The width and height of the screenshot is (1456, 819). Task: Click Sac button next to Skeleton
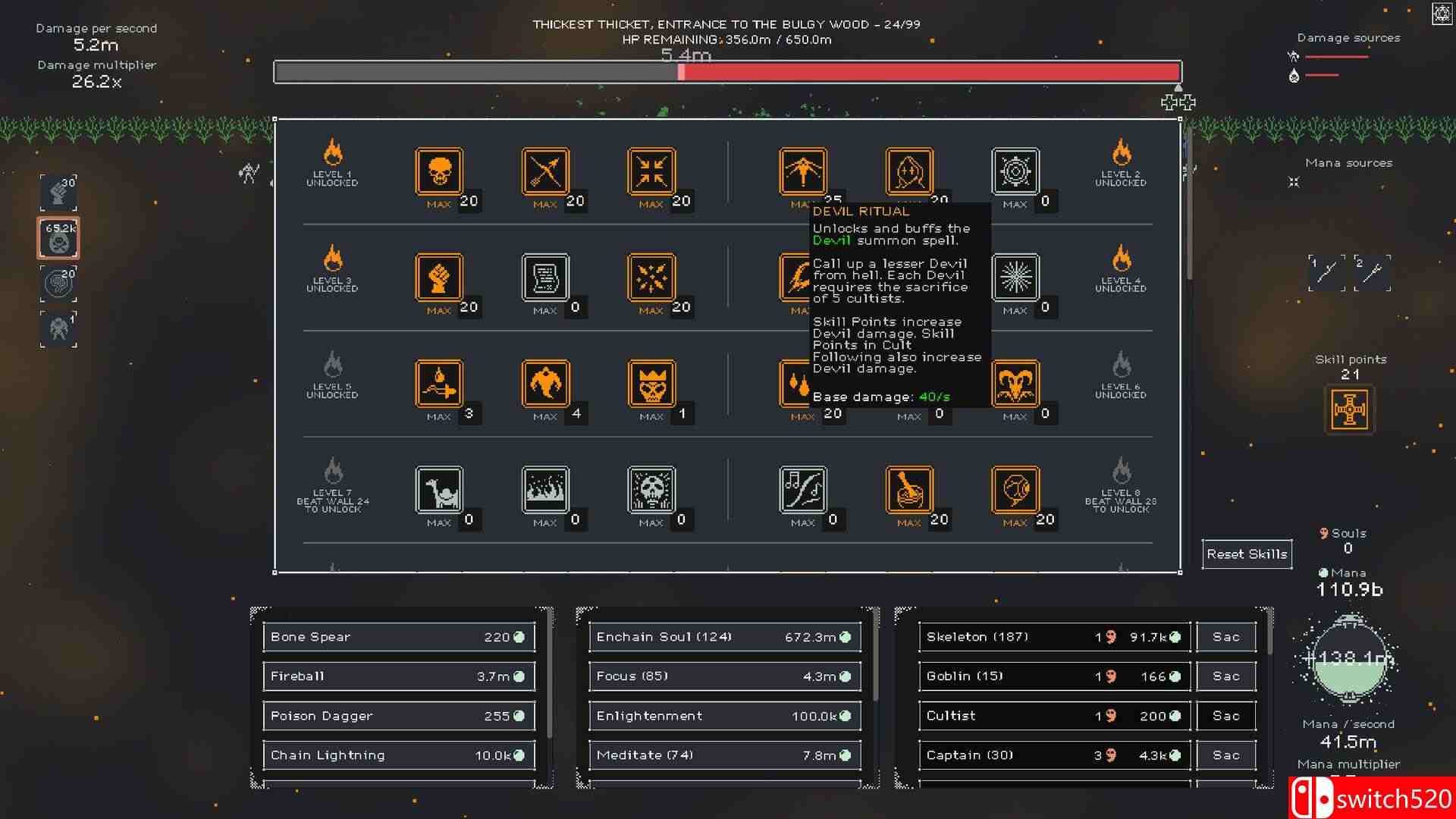1225,637
